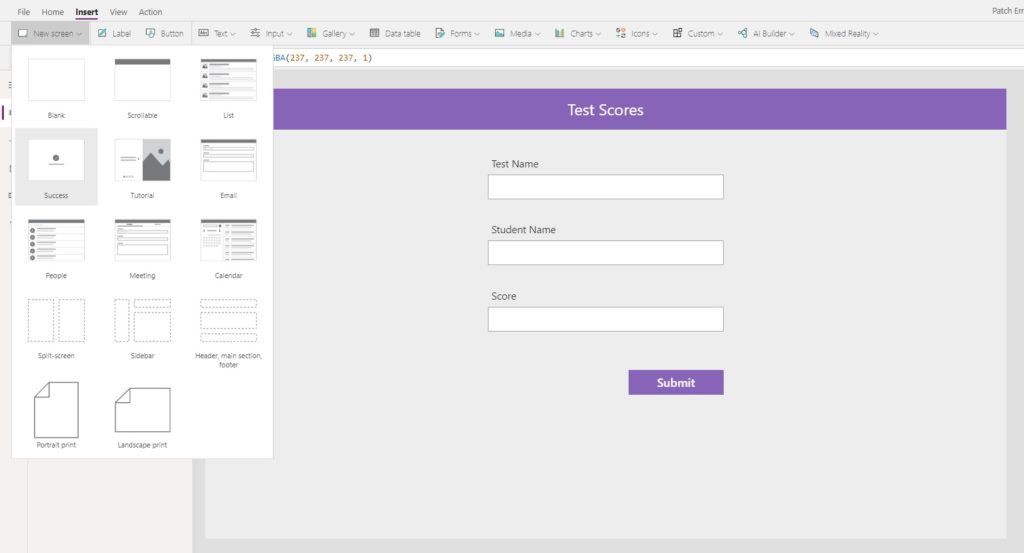The width and height of the screenshot is (1024, 553).
Task: Expand the Media dropdown
Action: point(517,33)
